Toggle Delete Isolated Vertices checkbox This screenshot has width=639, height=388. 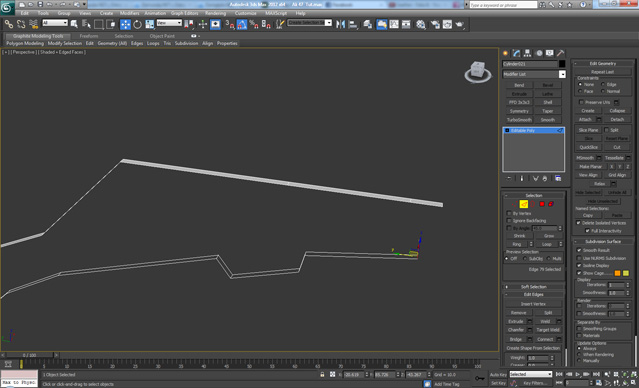pyautogui.click(x=578, y=223)
